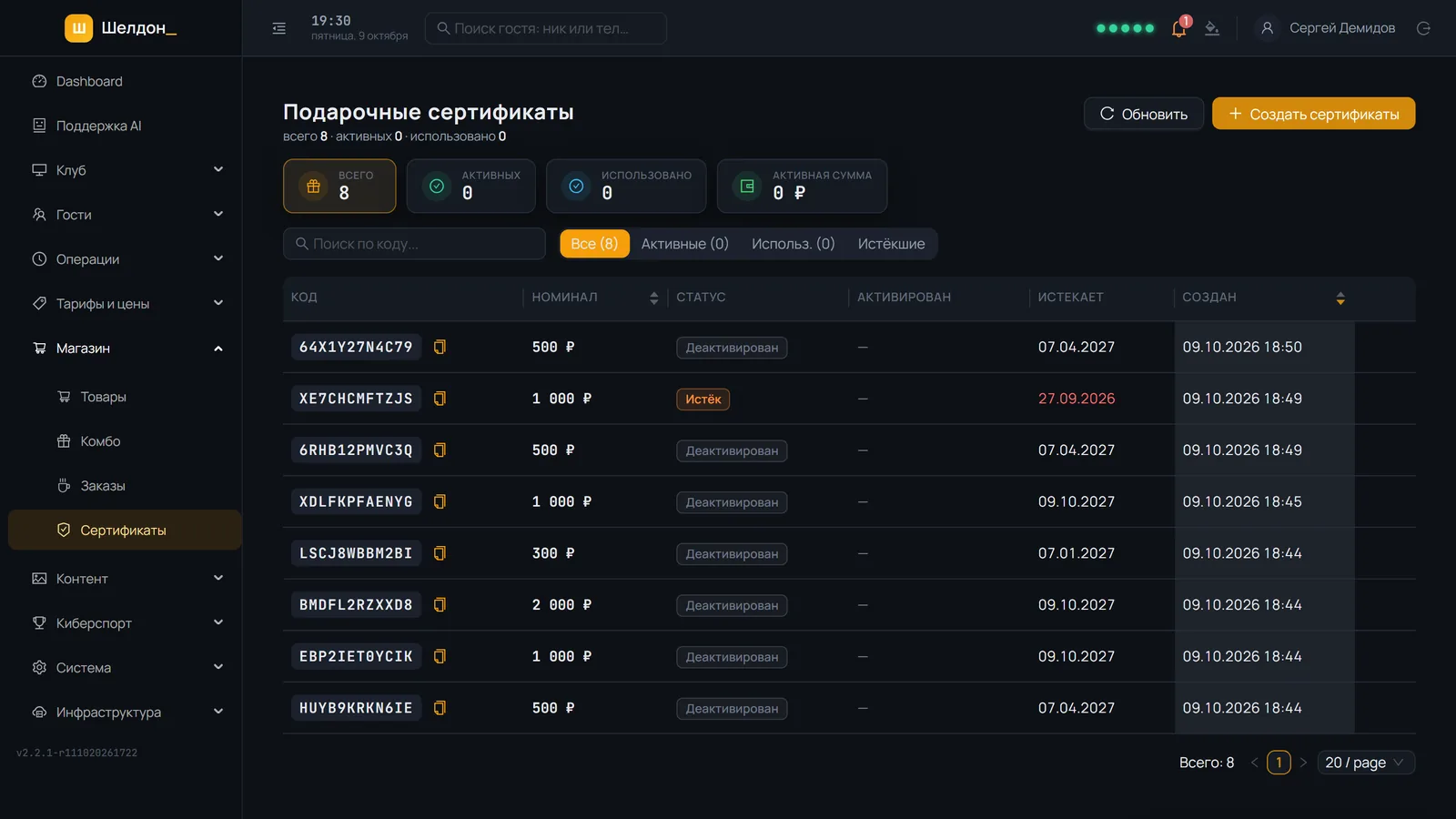
Task: Select the Всего 8 stat card
Action: (x=339, y=186)
